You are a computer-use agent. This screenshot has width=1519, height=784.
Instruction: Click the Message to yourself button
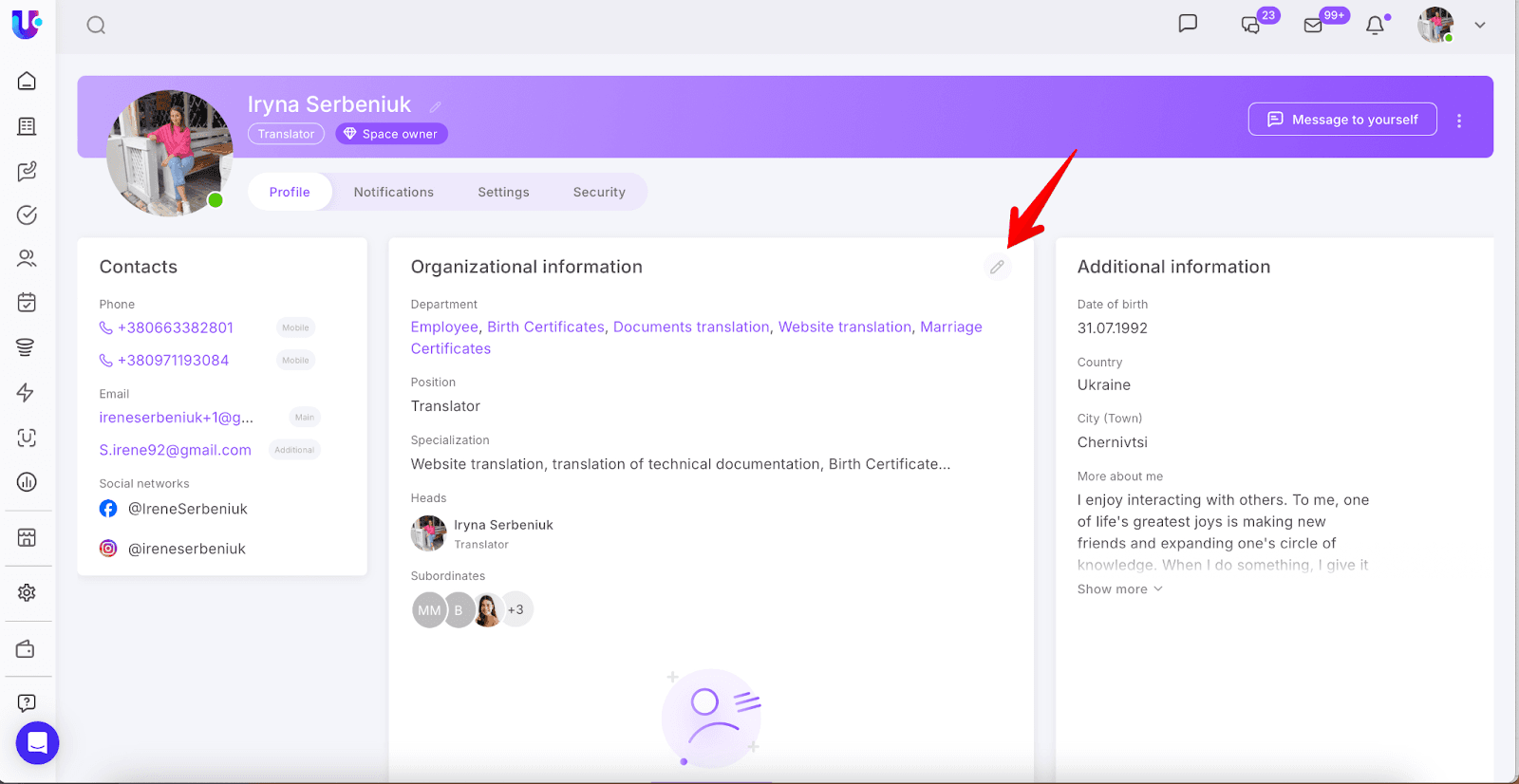1341,120
